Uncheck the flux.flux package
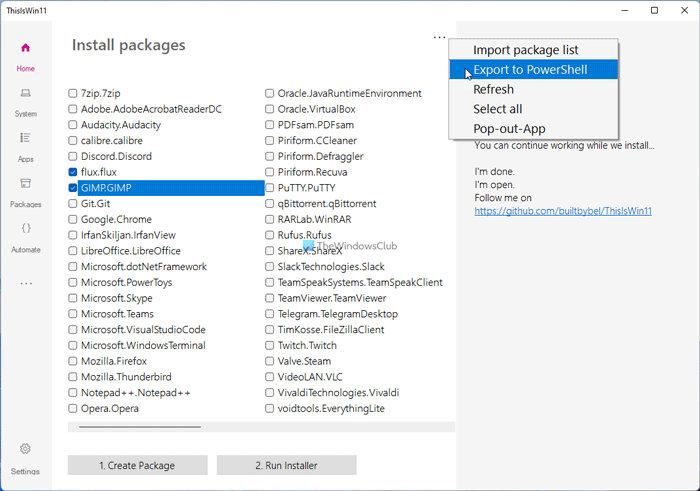The height and width of the screenshot is (491, 700). pyautogui.click(x=73, y=172)
